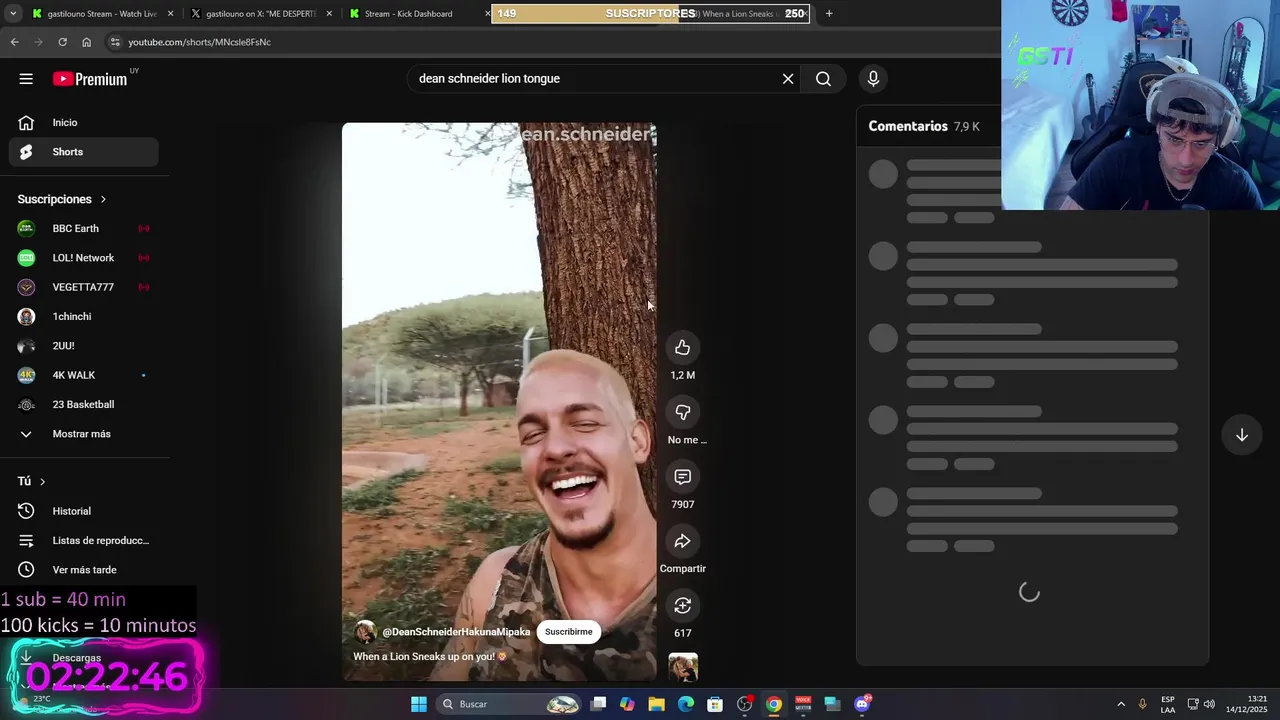This screenshot has height=720, width=1280.
Task: Clear the search box text
Action: click(788, 79)
